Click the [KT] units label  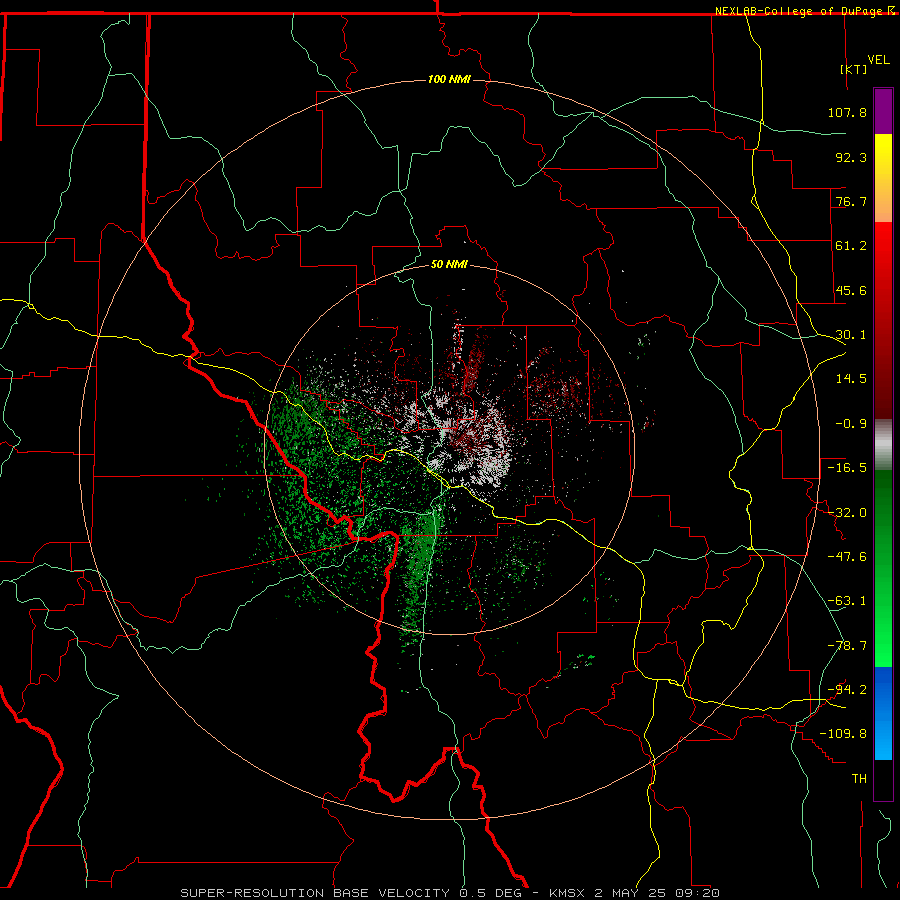click(x=853, y=69)
